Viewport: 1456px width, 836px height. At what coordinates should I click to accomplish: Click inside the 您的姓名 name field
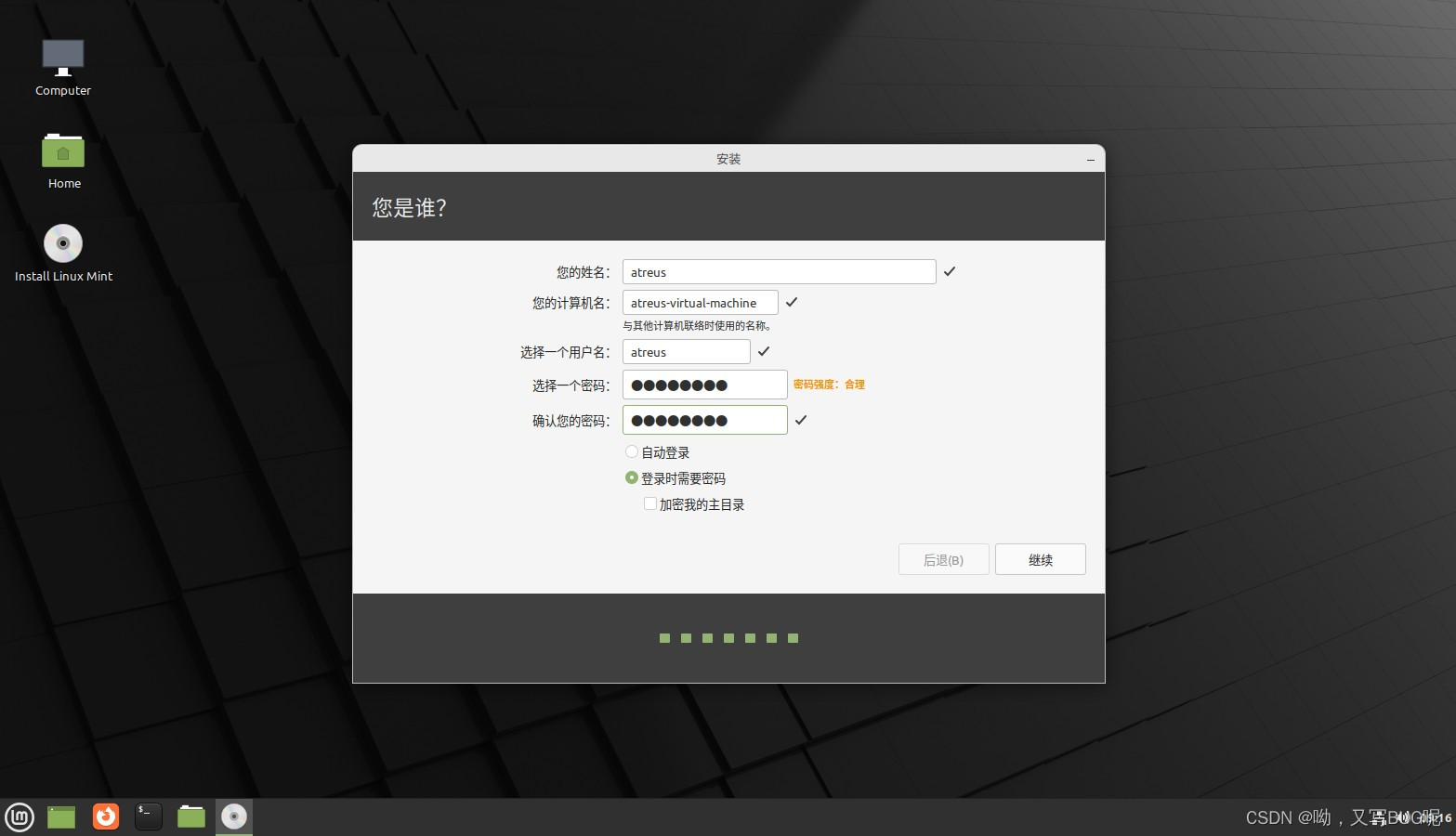(x=779, y=271)
